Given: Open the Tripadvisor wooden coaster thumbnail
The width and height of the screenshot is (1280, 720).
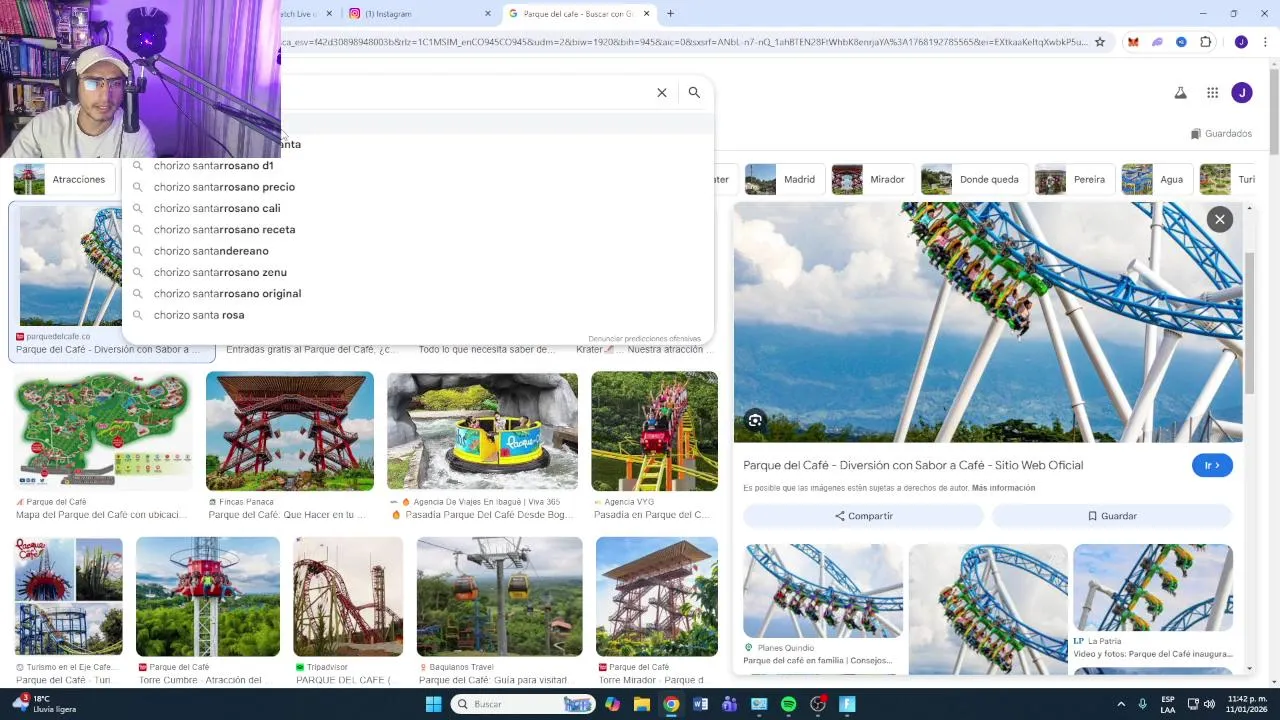Looking at the screenshot, I should pyautogui.click(x=348, y=596).
